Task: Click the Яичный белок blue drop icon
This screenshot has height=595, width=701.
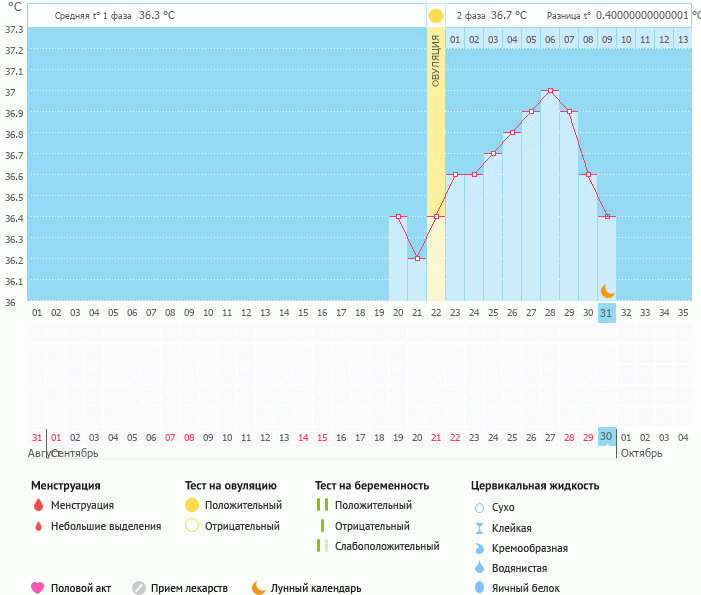Action: 479,588
